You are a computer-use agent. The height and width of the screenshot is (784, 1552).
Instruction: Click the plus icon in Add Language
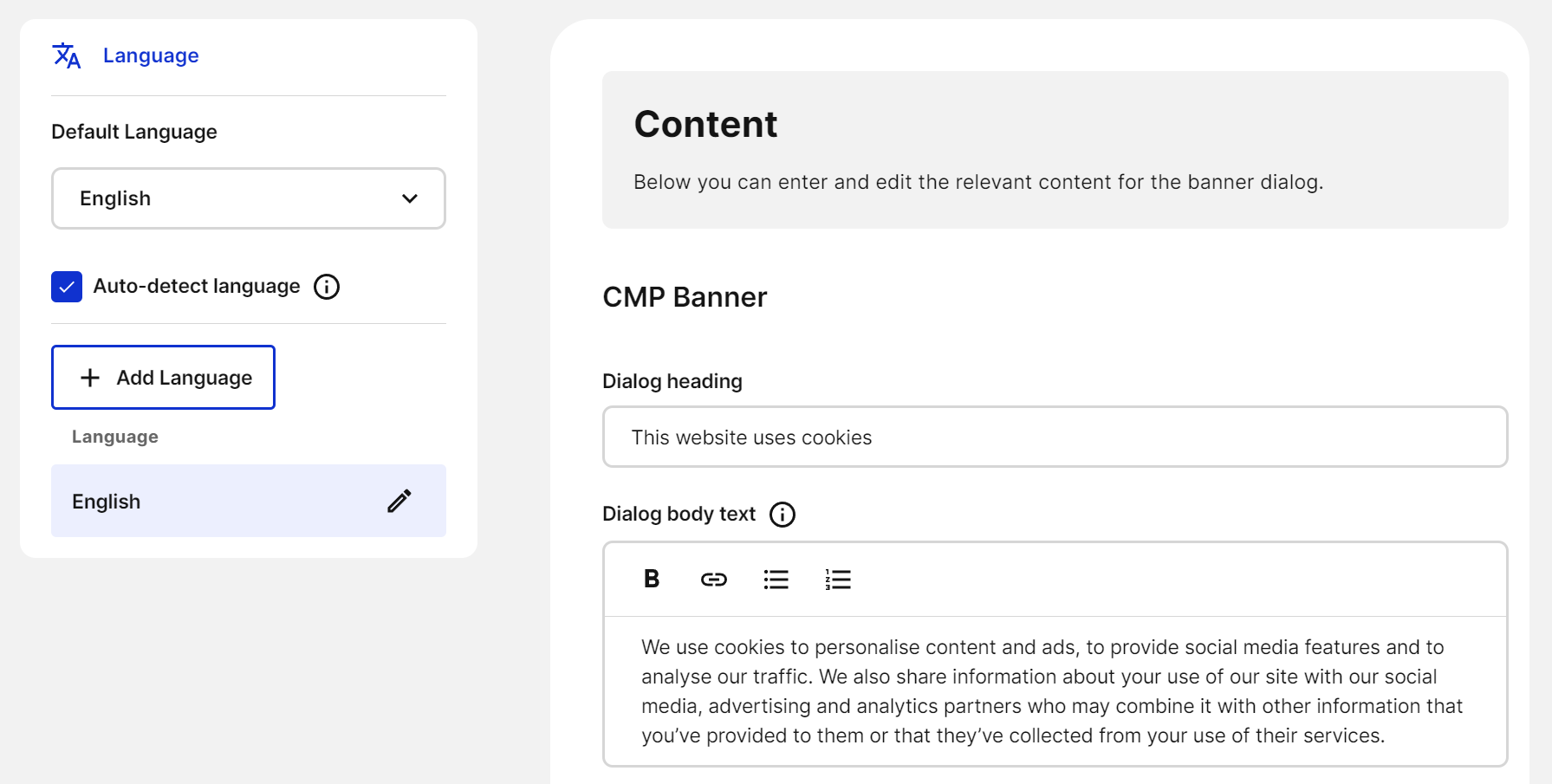(x=90, y=378)
